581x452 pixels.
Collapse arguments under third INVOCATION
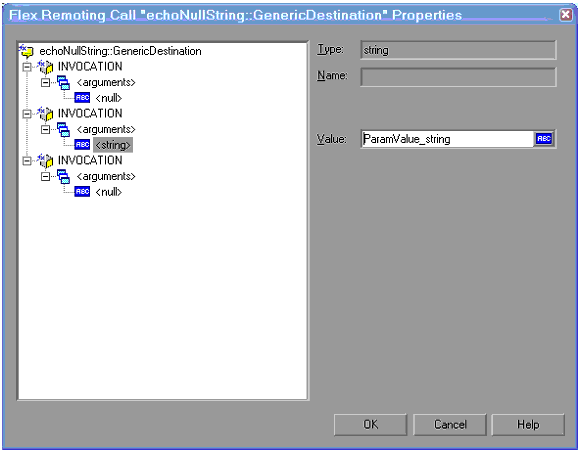45,176
